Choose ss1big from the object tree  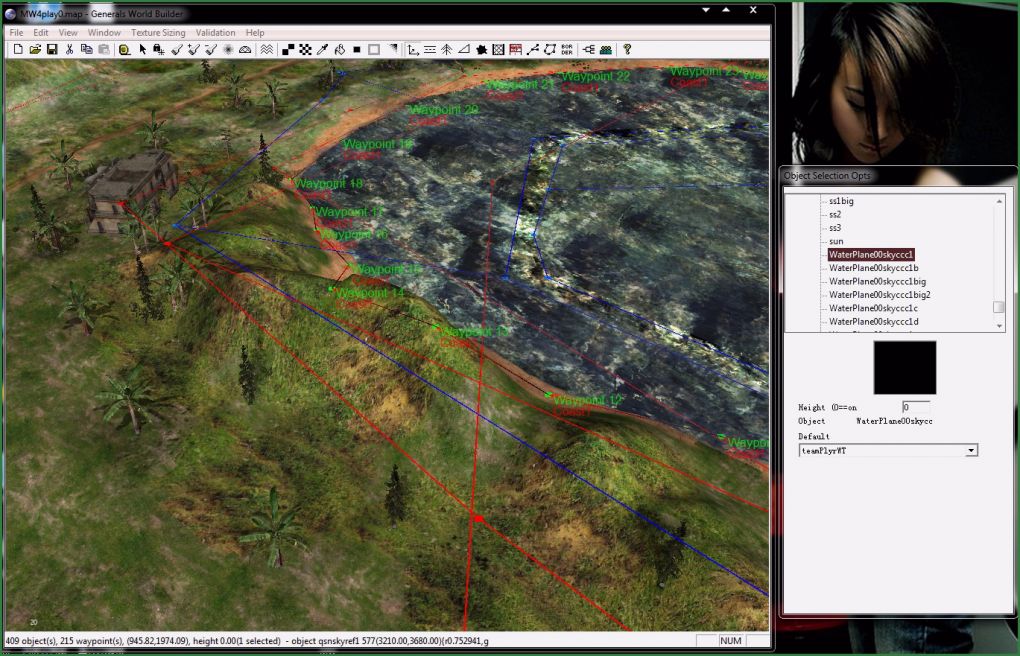pos(841,201)
